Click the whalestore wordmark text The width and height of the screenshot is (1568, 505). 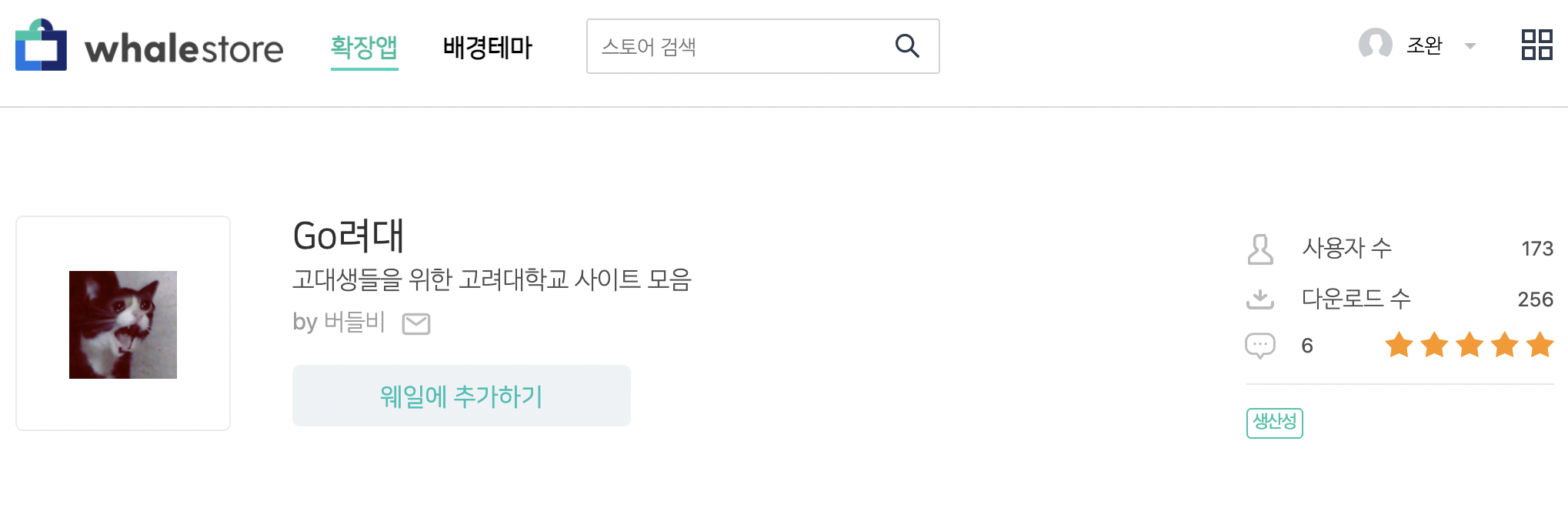184,48
